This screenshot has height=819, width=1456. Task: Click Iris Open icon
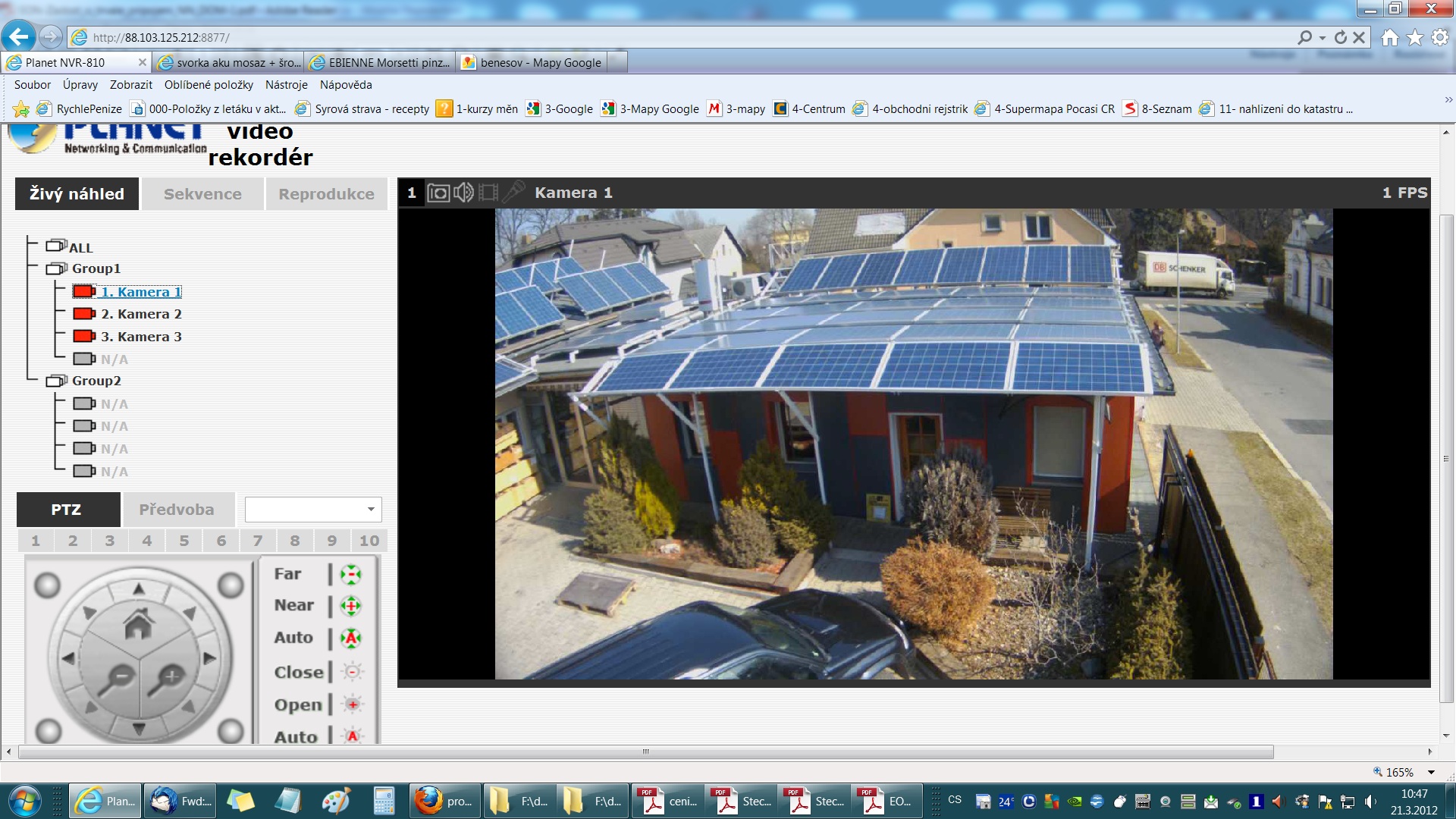(352, 704)
